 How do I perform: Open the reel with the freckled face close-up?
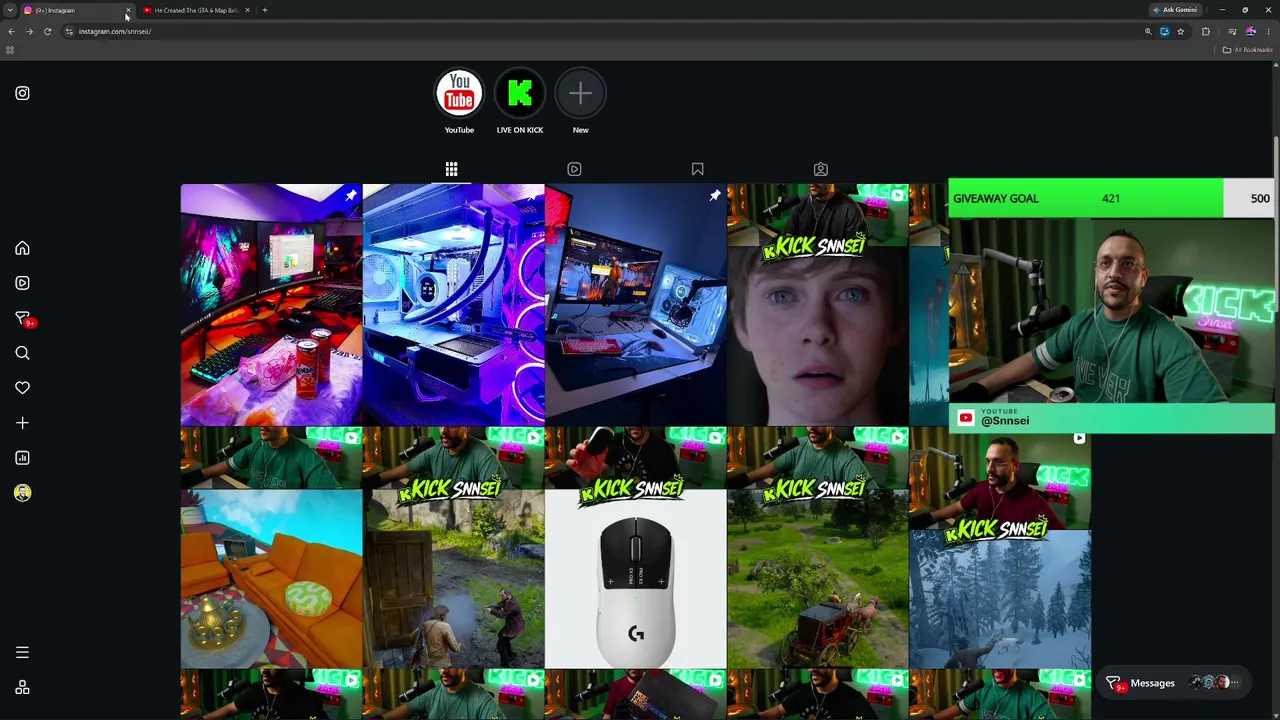[818, 305]
